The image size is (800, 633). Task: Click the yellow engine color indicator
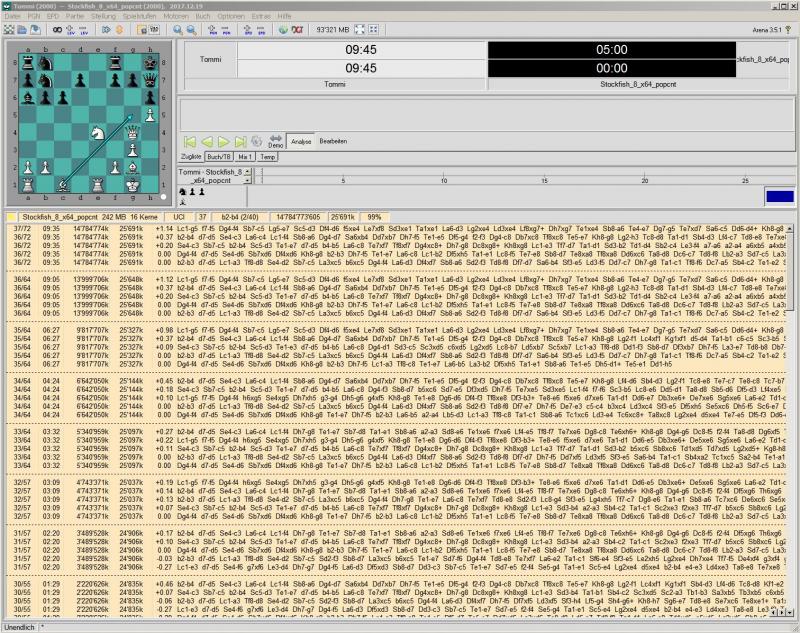[10, 215]
